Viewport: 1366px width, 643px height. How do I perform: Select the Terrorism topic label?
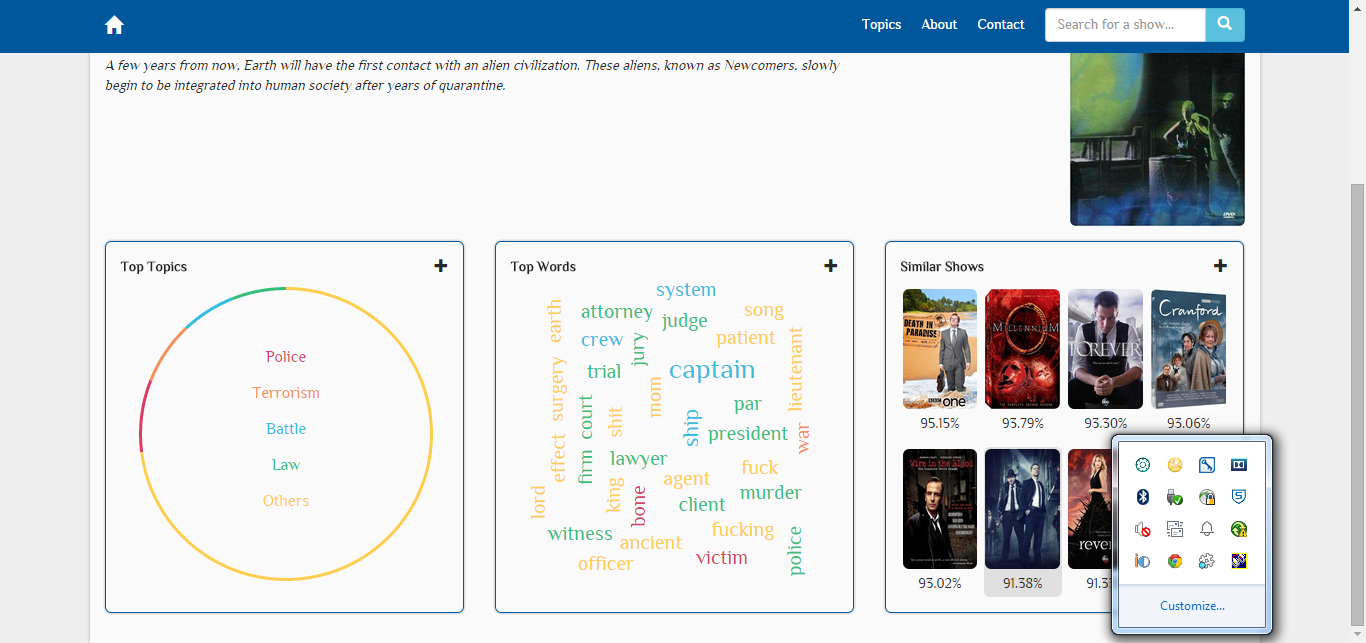(286, 393)
